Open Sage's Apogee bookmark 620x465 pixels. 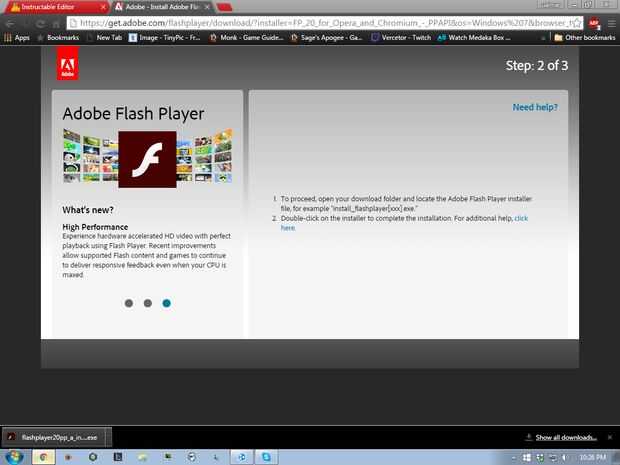tap(327, 38)
